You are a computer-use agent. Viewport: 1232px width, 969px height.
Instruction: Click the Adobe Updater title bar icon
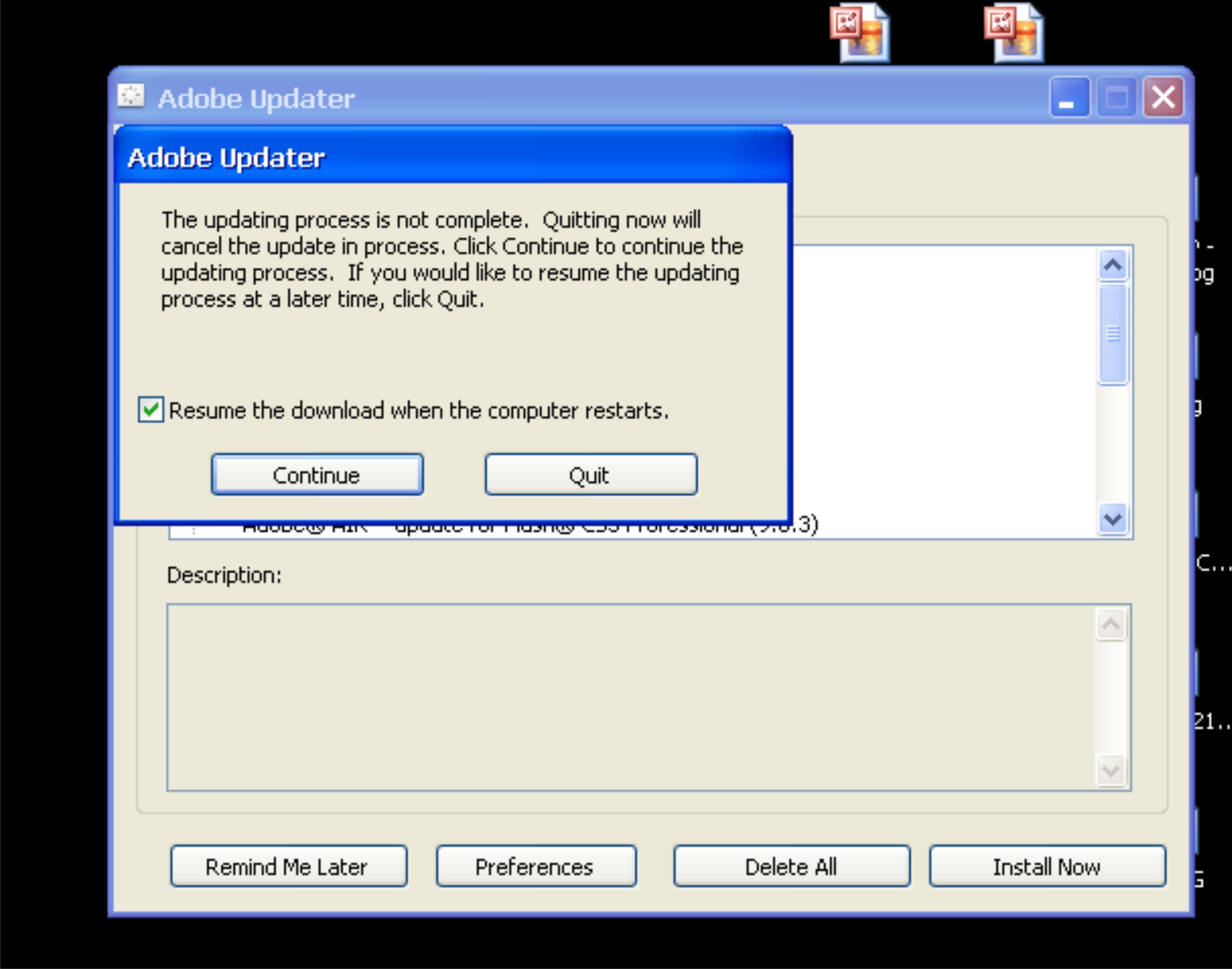(x=131, y=96)
